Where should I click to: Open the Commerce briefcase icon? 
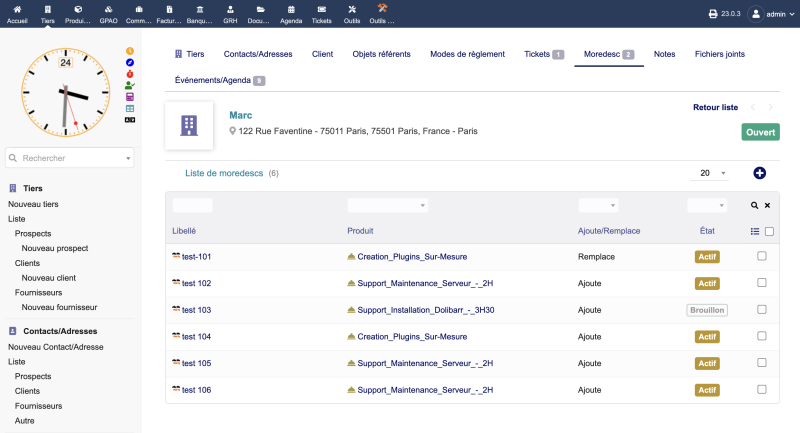pos(139,9)
